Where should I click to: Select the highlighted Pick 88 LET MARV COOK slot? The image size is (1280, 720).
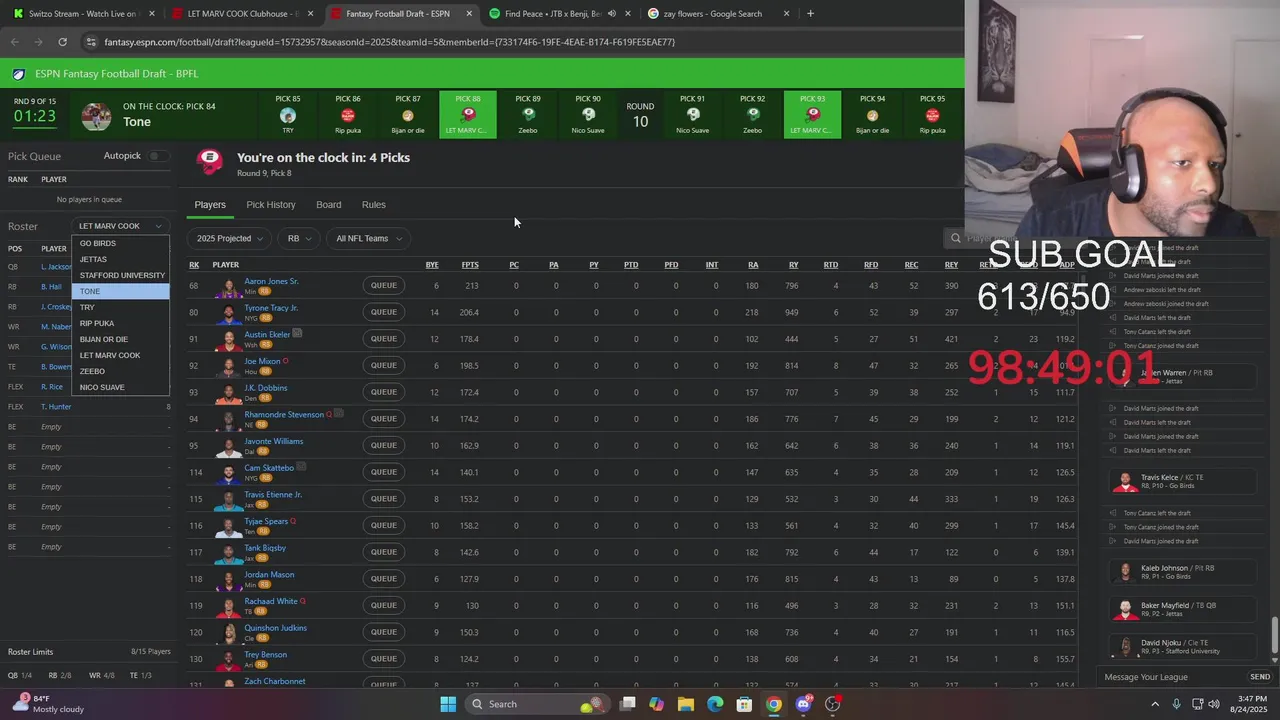[x=468, y=114]
